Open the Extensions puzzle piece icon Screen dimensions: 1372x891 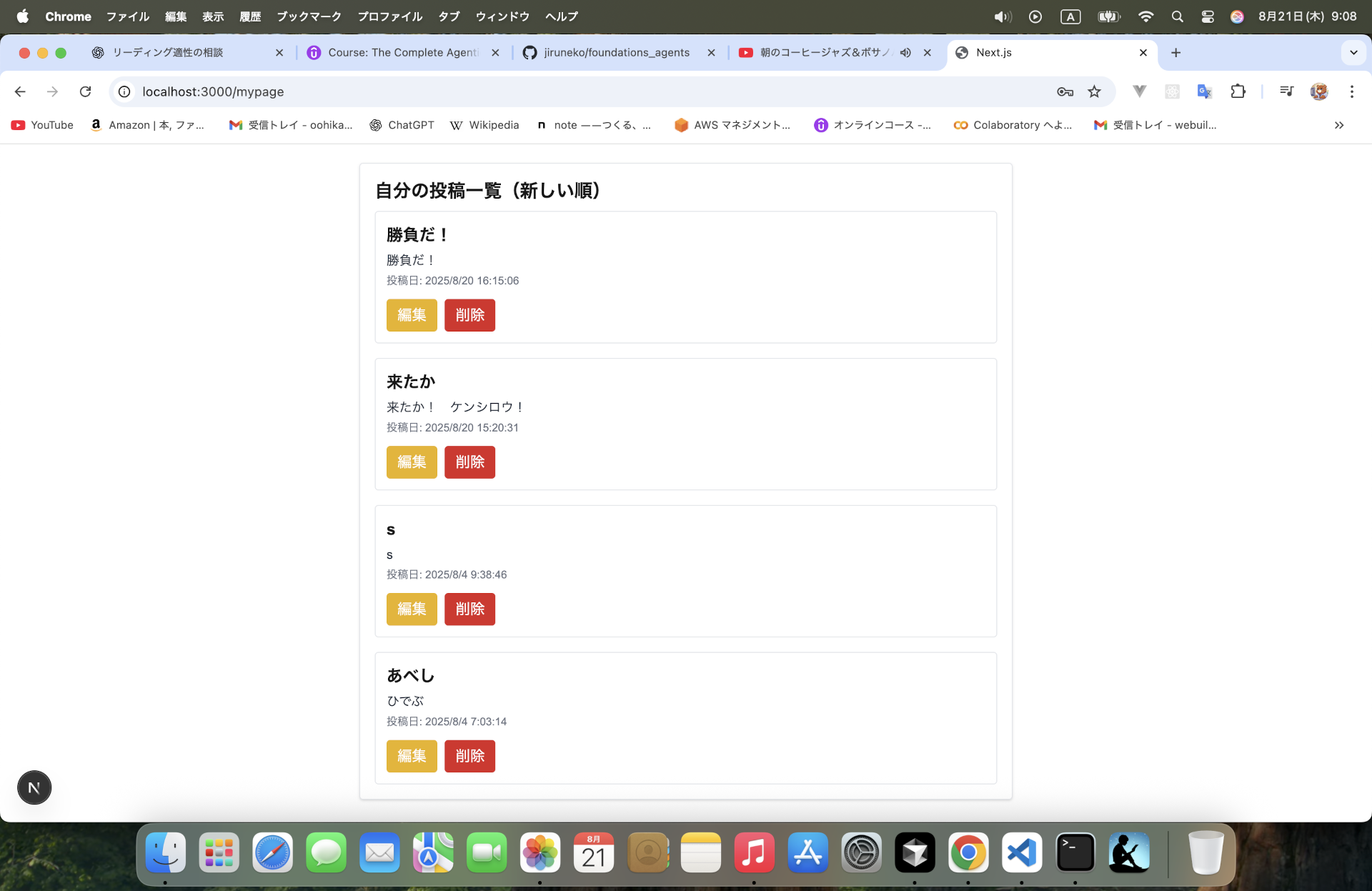[1238, 91]
